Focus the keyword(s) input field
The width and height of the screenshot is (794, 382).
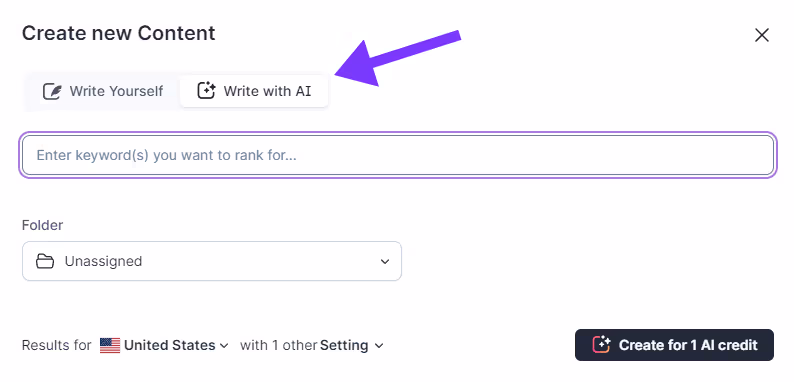click(398, 155)
